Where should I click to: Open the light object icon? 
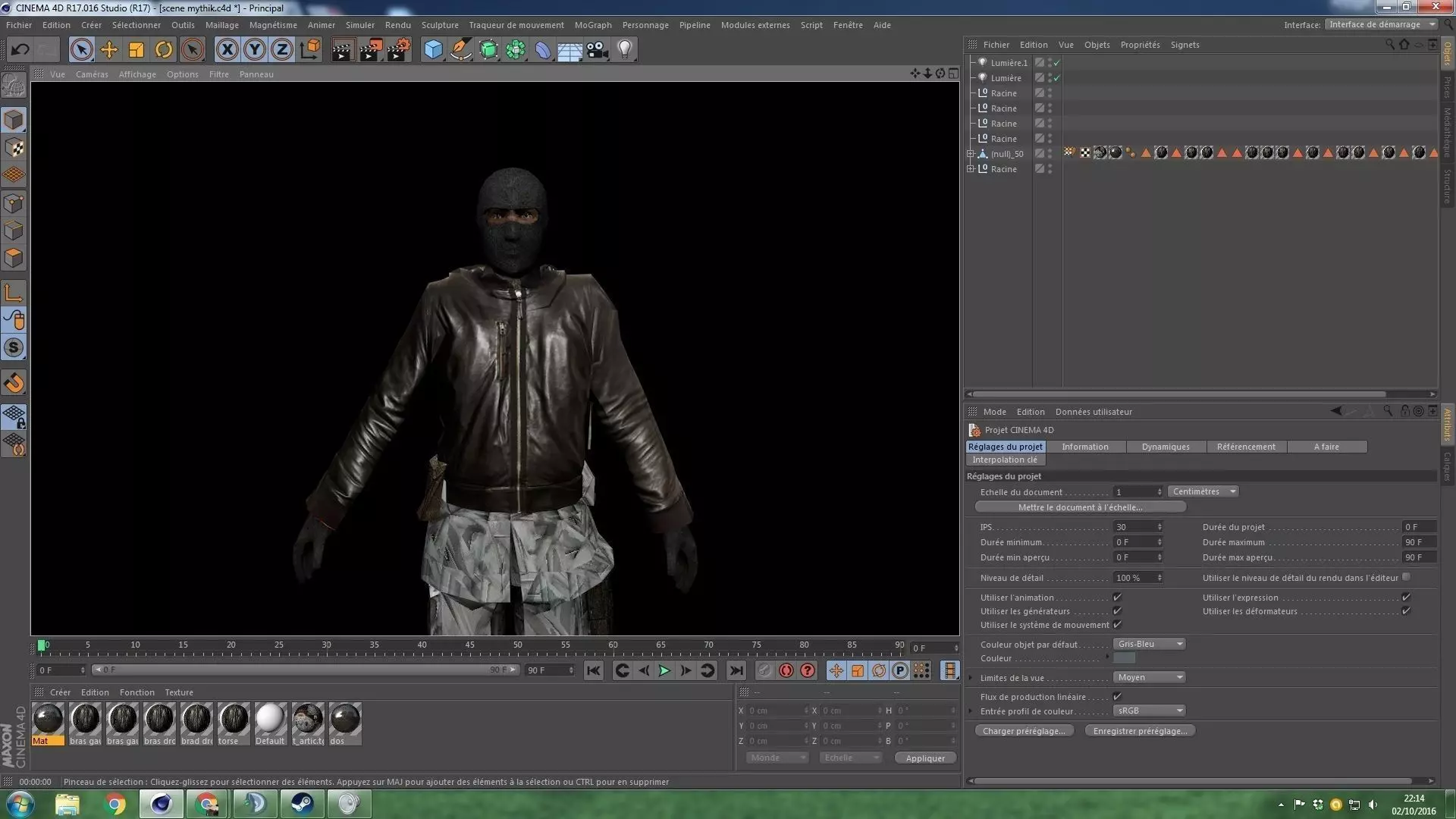(x=624, y=50)
